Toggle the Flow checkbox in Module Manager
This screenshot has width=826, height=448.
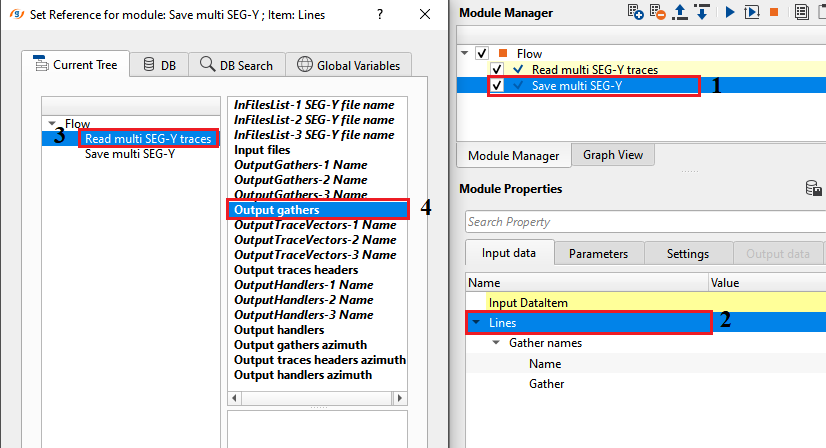coord(483,53)
